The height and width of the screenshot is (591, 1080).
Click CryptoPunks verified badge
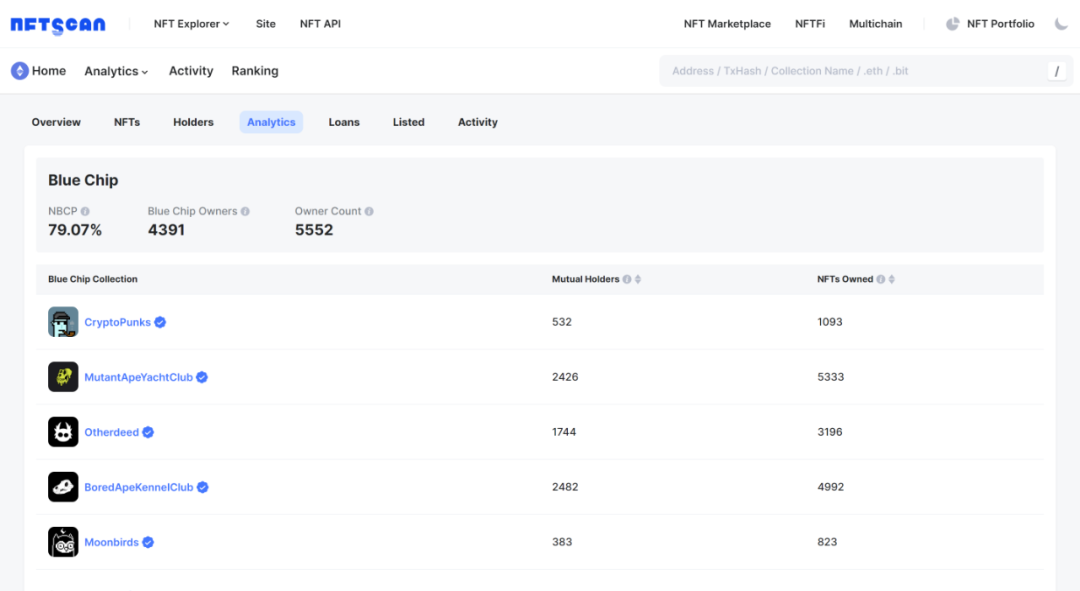(160, 322)
